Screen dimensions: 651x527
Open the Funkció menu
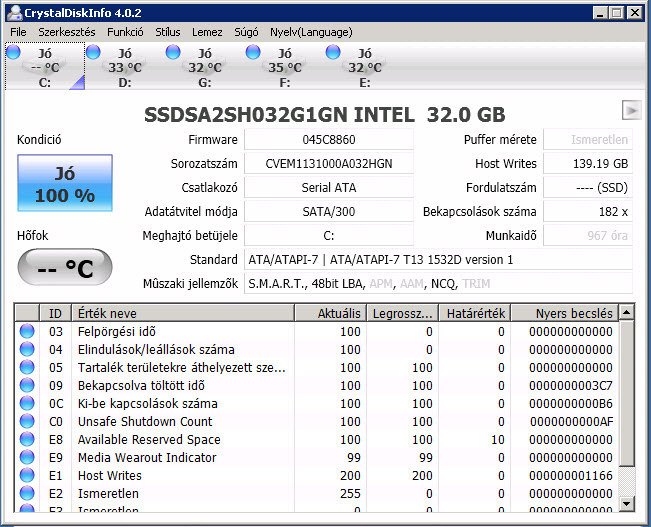[125, 32]
